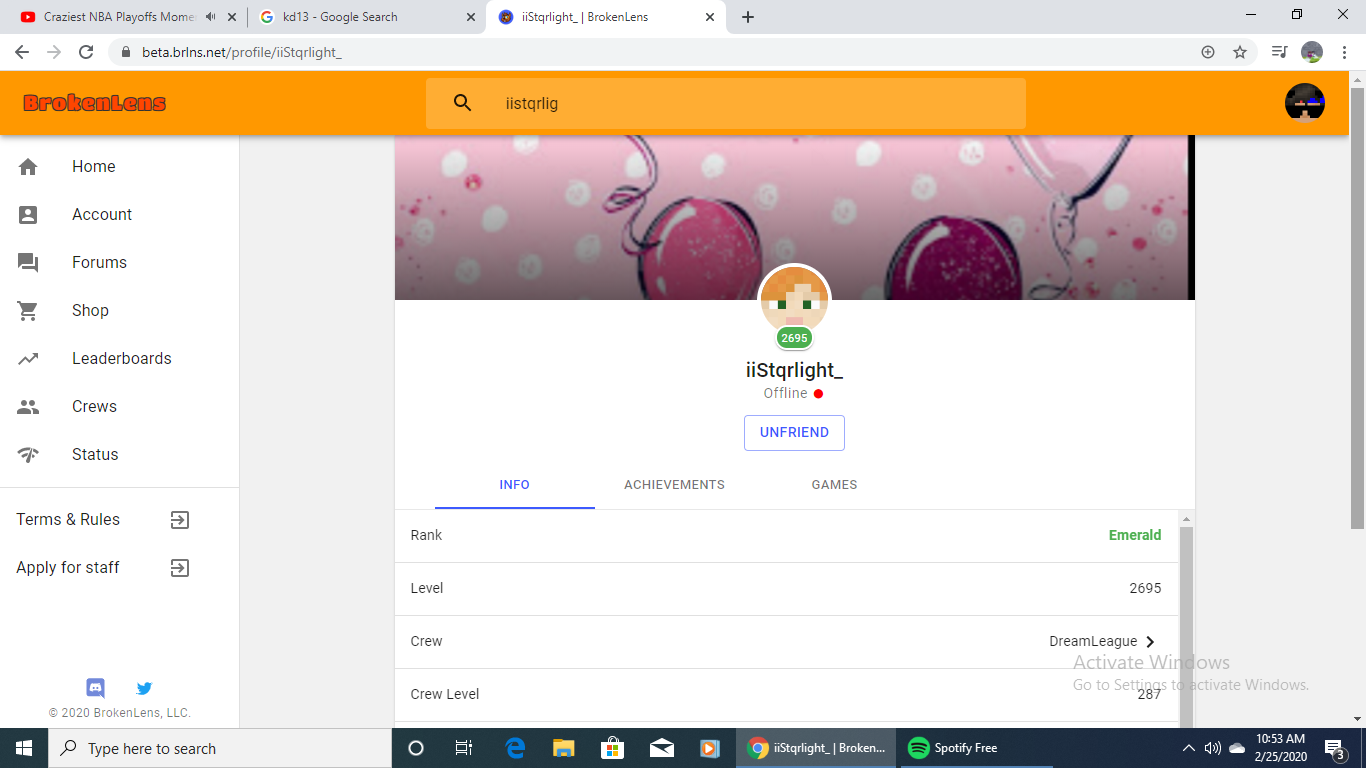Click the BrokenLens logo
1366x768 pixels.
click(x=95, y=103)
